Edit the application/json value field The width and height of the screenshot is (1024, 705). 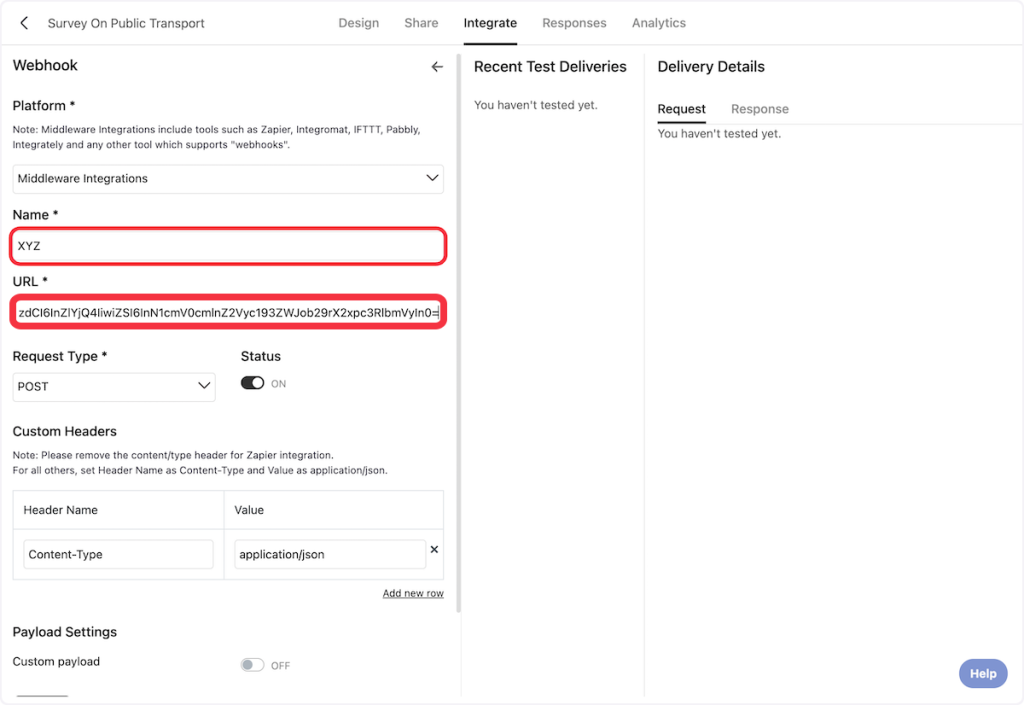[x=329, y=554]
